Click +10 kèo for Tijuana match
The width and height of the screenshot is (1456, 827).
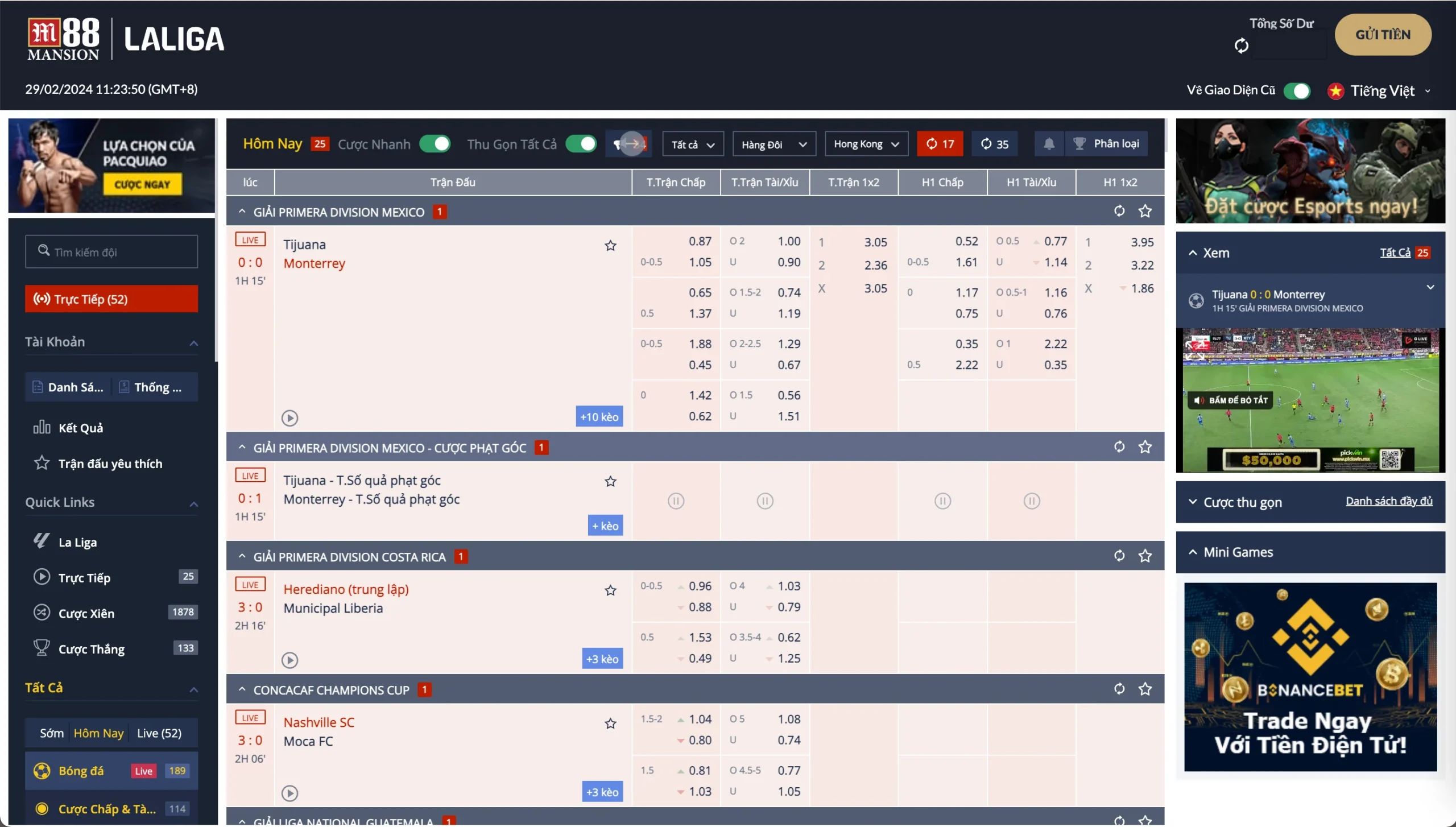[x=599, y=417]
